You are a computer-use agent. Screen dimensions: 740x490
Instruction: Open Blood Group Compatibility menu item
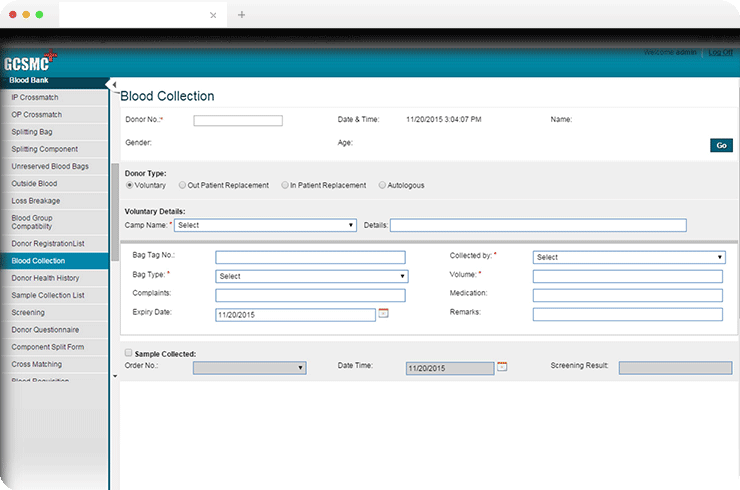[x=54, y=222]
